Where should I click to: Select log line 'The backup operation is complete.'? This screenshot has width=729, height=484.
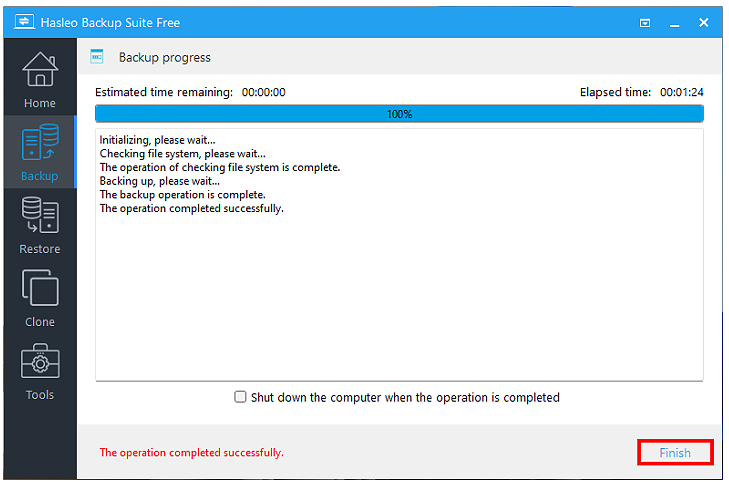click(x=182, y=194)
